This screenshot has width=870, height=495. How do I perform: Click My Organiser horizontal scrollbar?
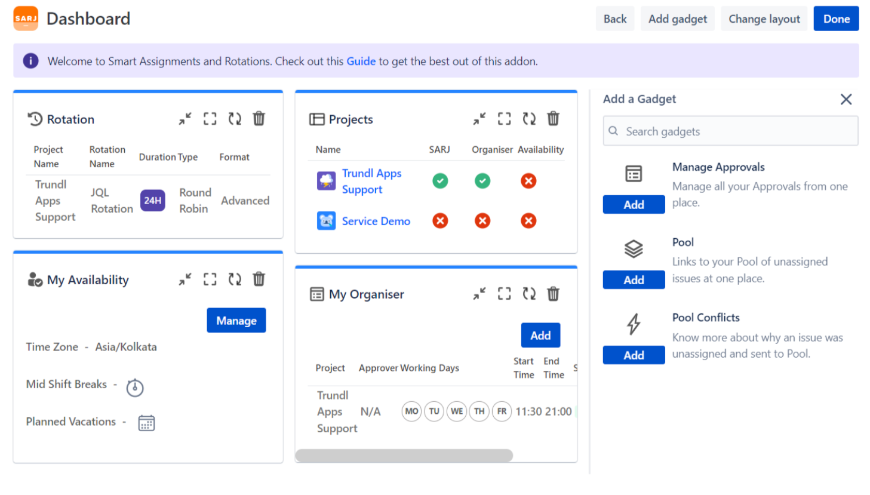(x=404, y=456)
